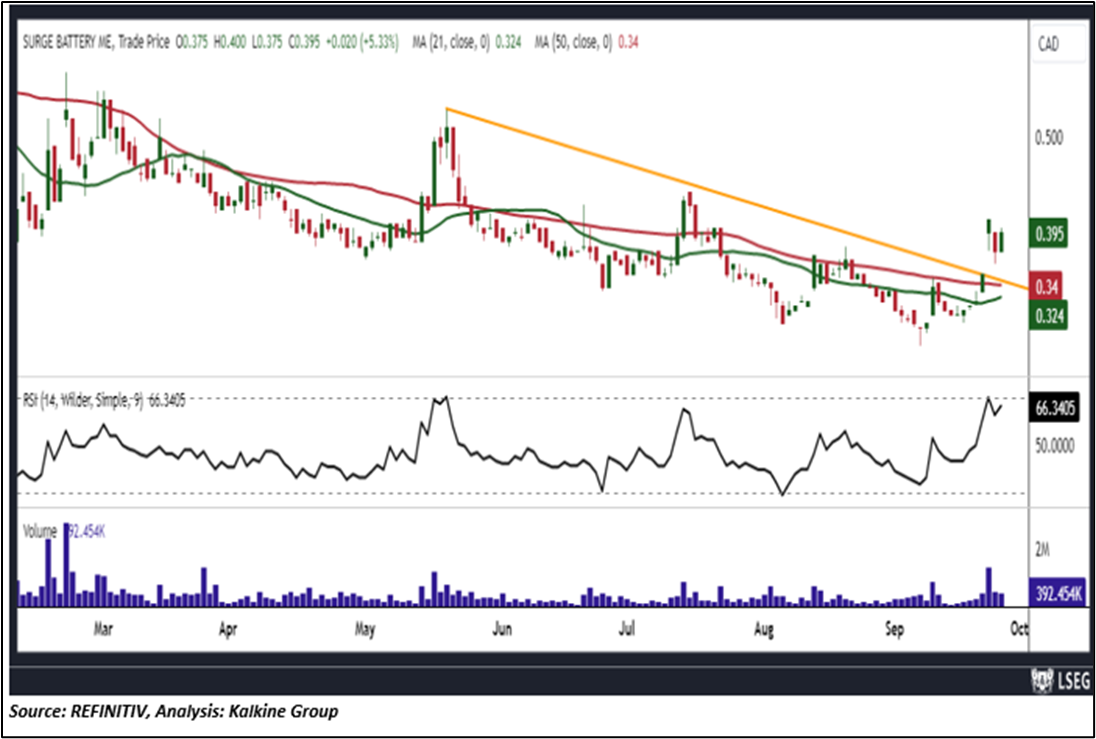
Task: Click the Jun date axis label
Action: (502, 630)
